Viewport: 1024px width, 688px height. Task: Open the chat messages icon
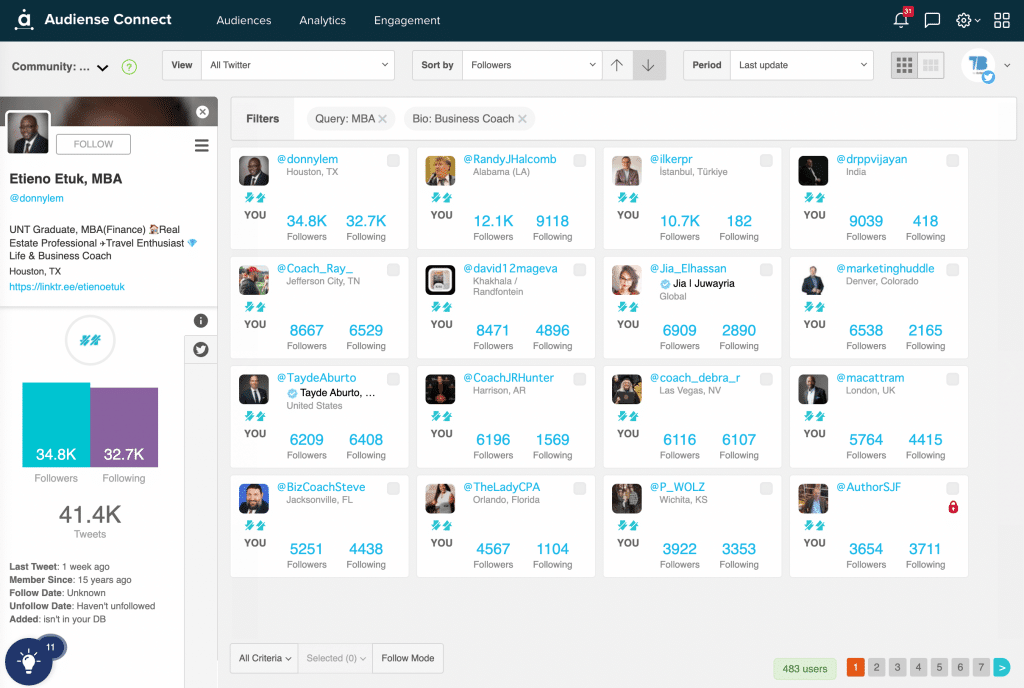[932, 20]
